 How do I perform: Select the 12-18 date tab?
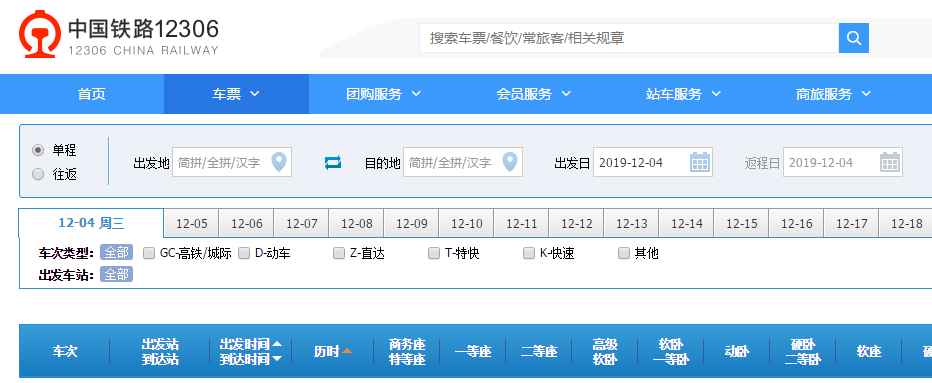[x=906, y=224]
